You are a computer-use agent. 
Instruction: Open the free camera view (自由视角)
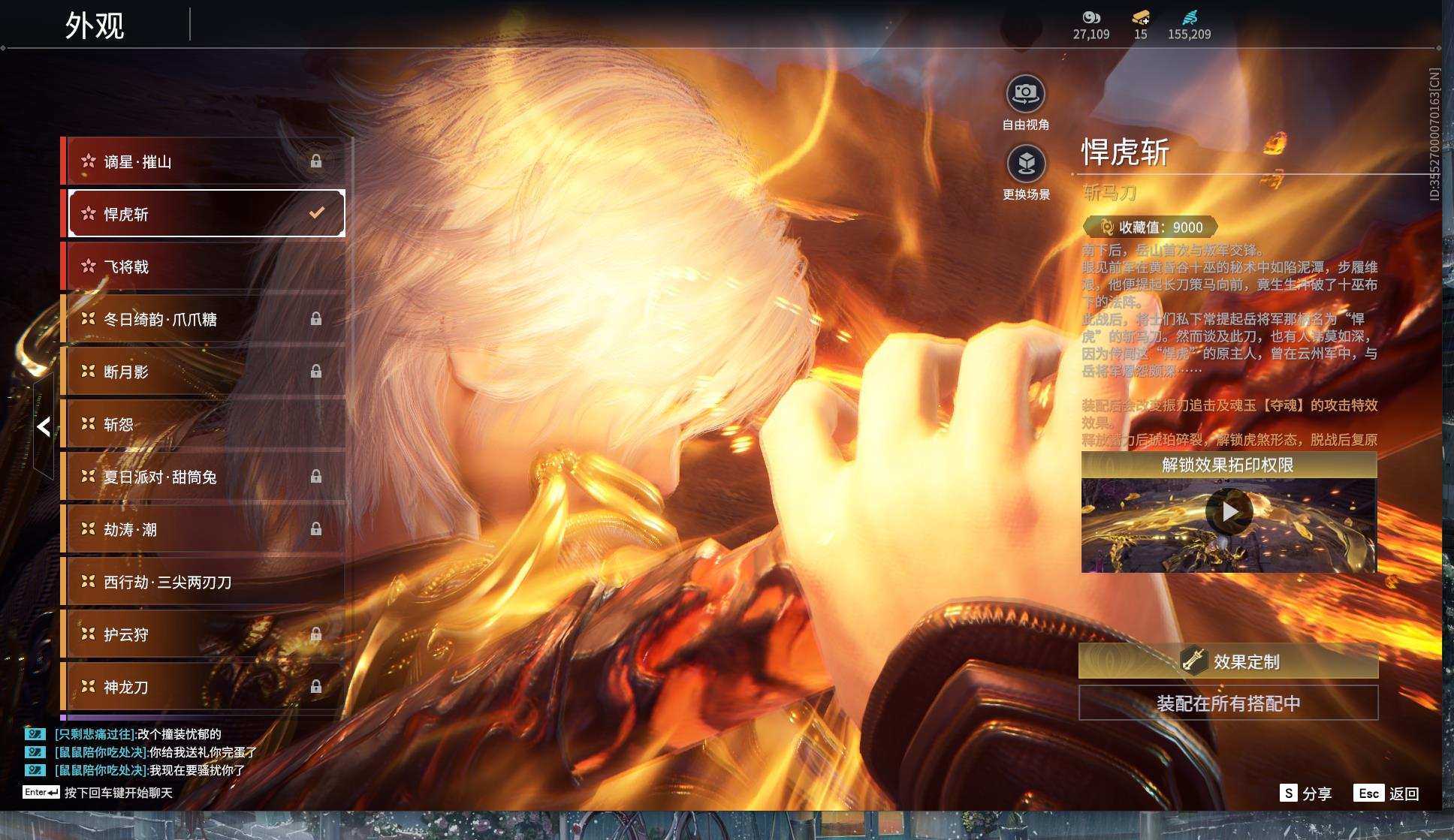click(x=1025, y=95)
